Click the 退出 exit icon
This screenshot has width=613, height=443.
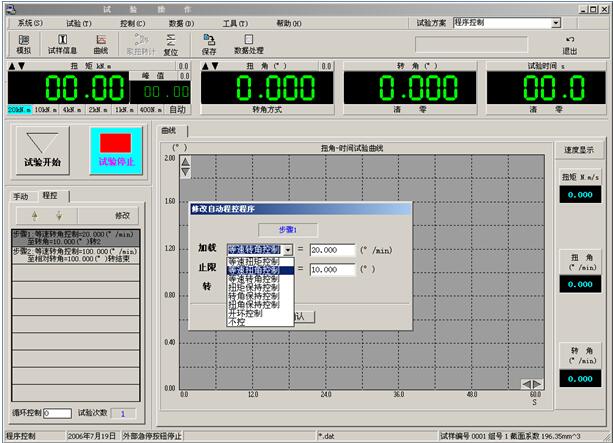(570, 43)
